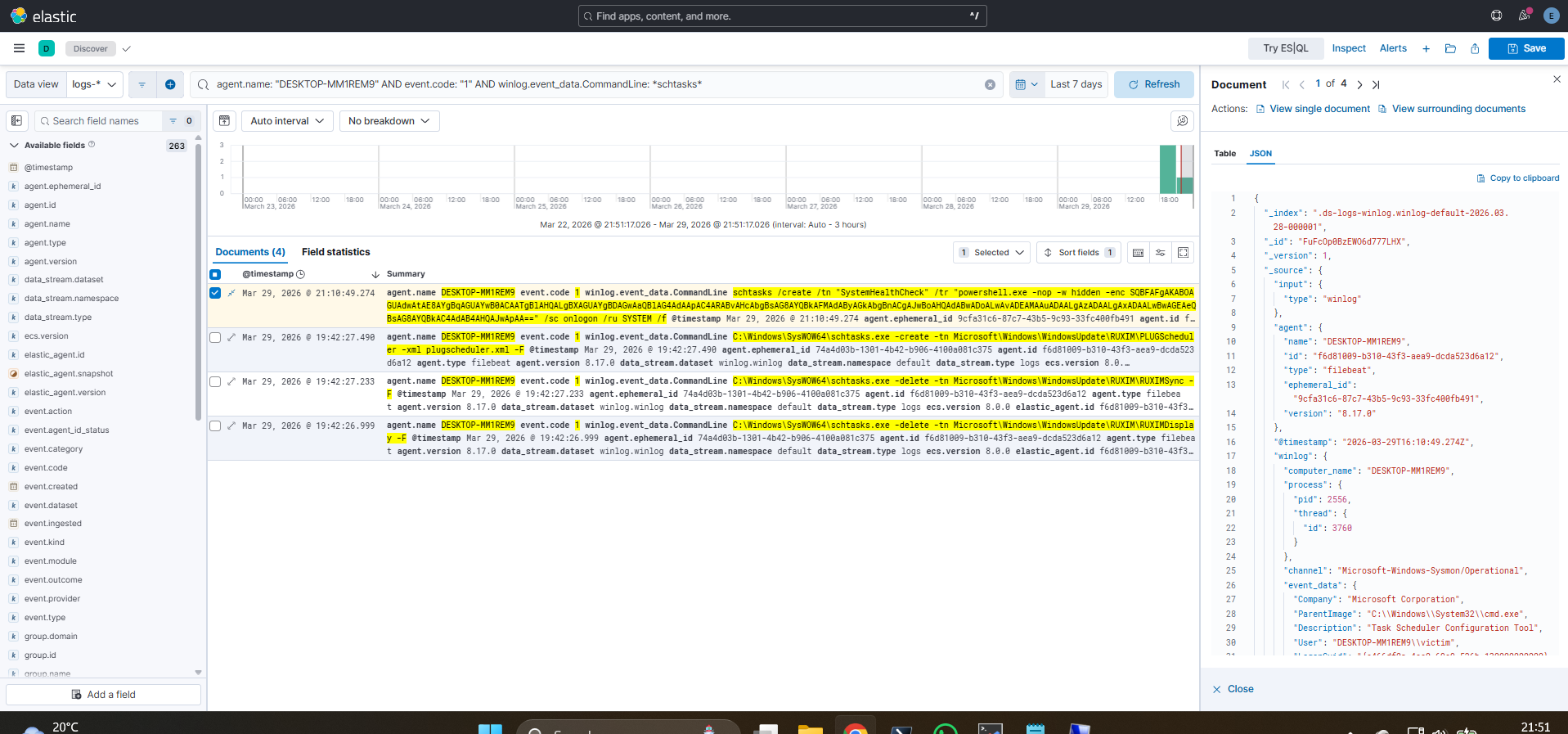This screenshot has width=1568, height=734.
Task: Click the Last 7 days time range
Action: pyautogui.click(x=1076, y=84)
